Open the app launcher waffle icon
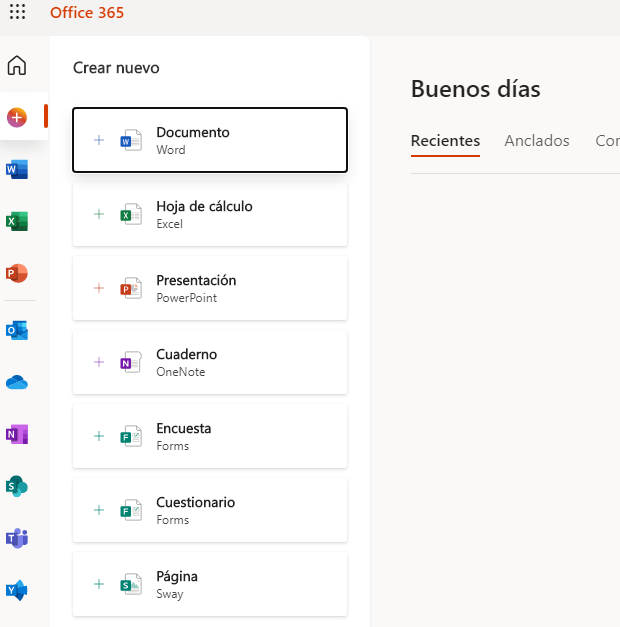620x627 pixels. click(17, 12)
